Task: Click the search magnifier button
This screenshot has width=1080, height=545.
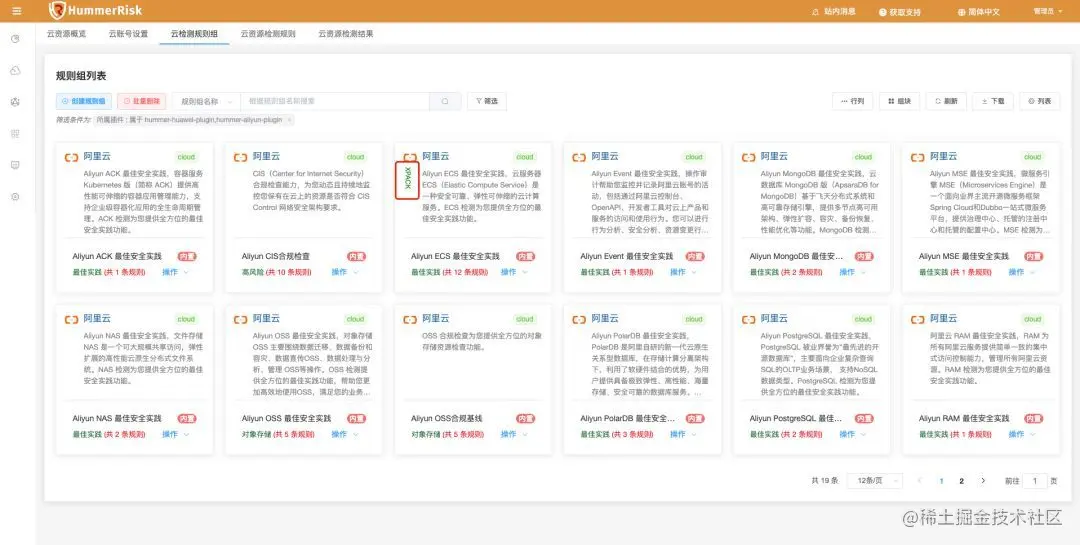Action: pyautogui.click(x=445, y=101)
